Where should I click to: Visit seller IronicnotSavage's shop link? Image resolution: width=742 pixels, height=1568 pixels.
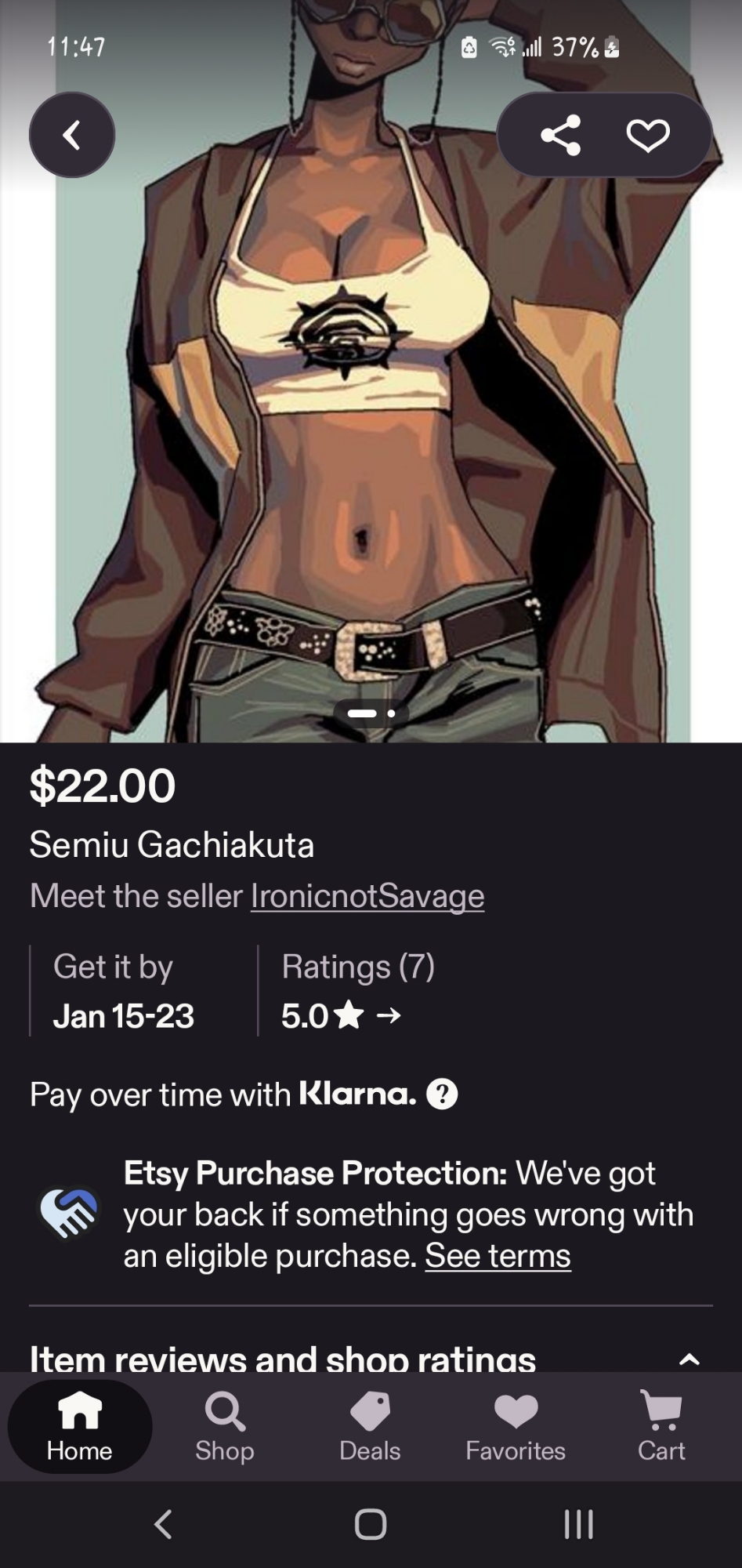coord(367,895)
